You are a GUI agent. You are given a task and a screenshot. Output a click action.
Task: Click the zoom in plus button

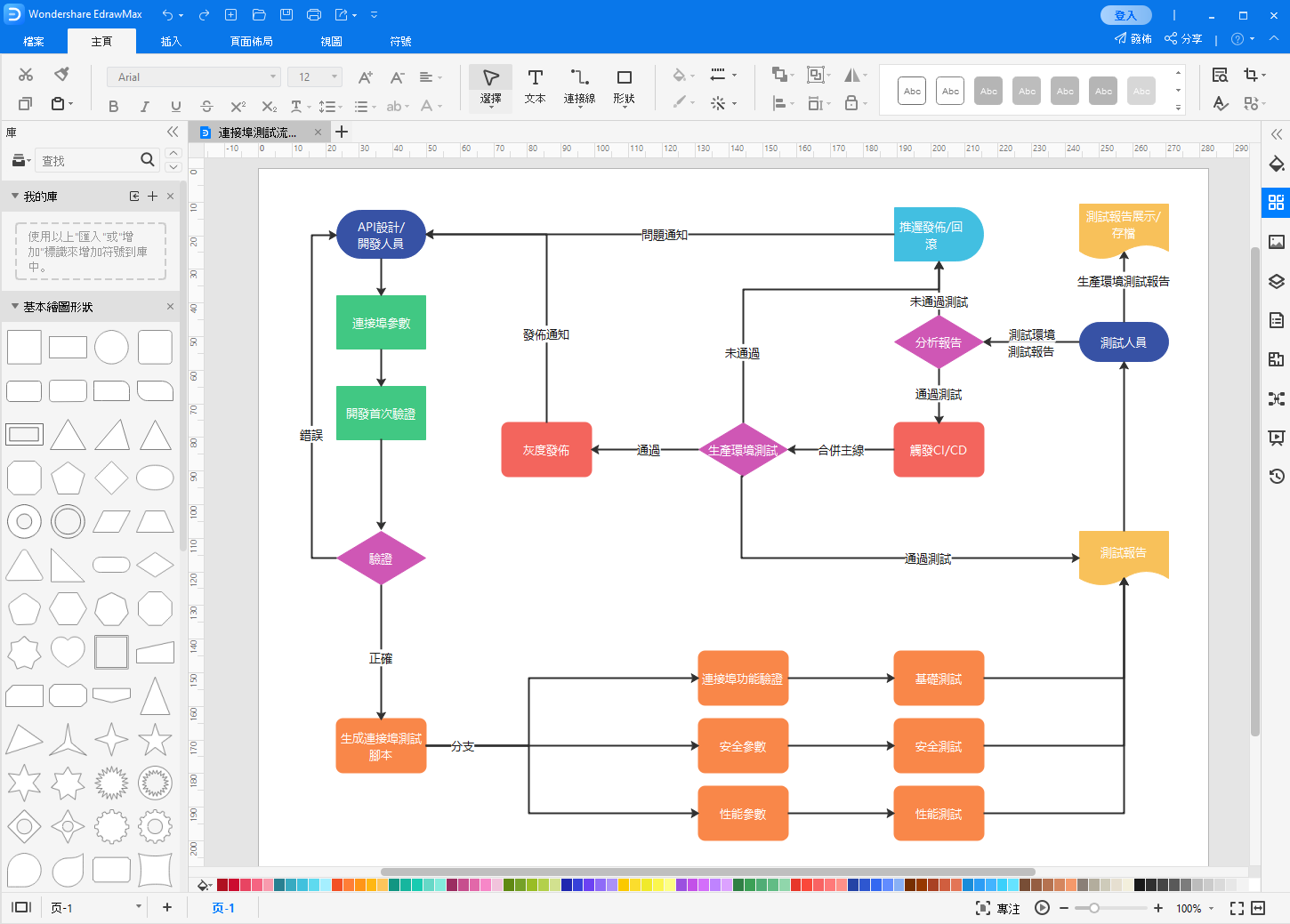1157,908
